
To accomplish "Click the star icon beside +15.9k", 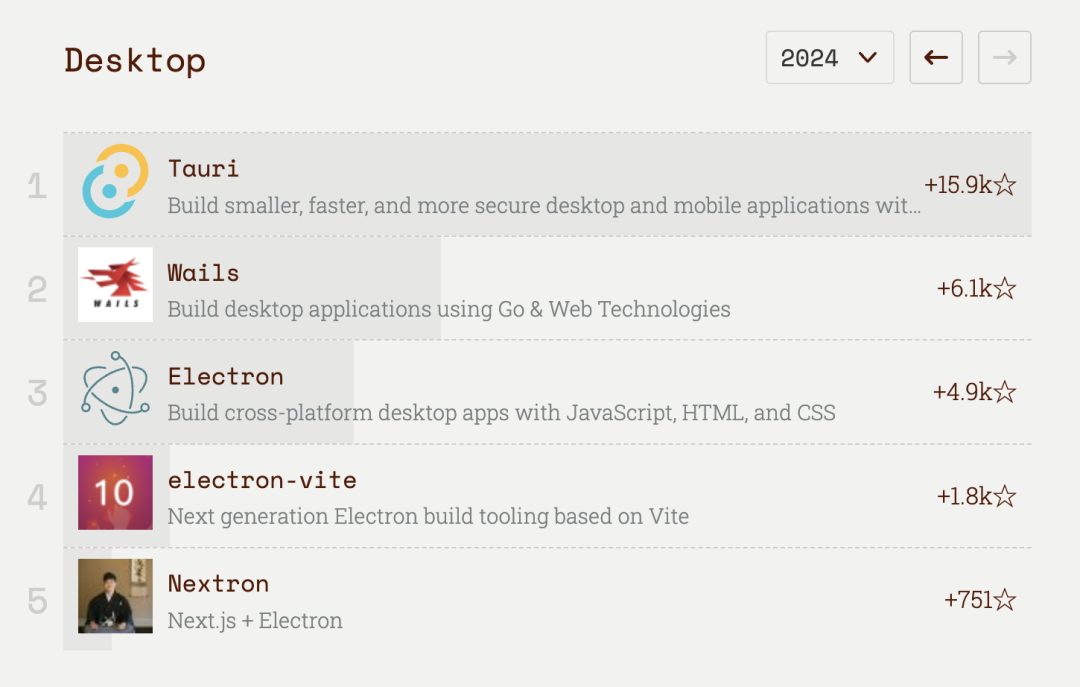I will [x=1005, y=185].
